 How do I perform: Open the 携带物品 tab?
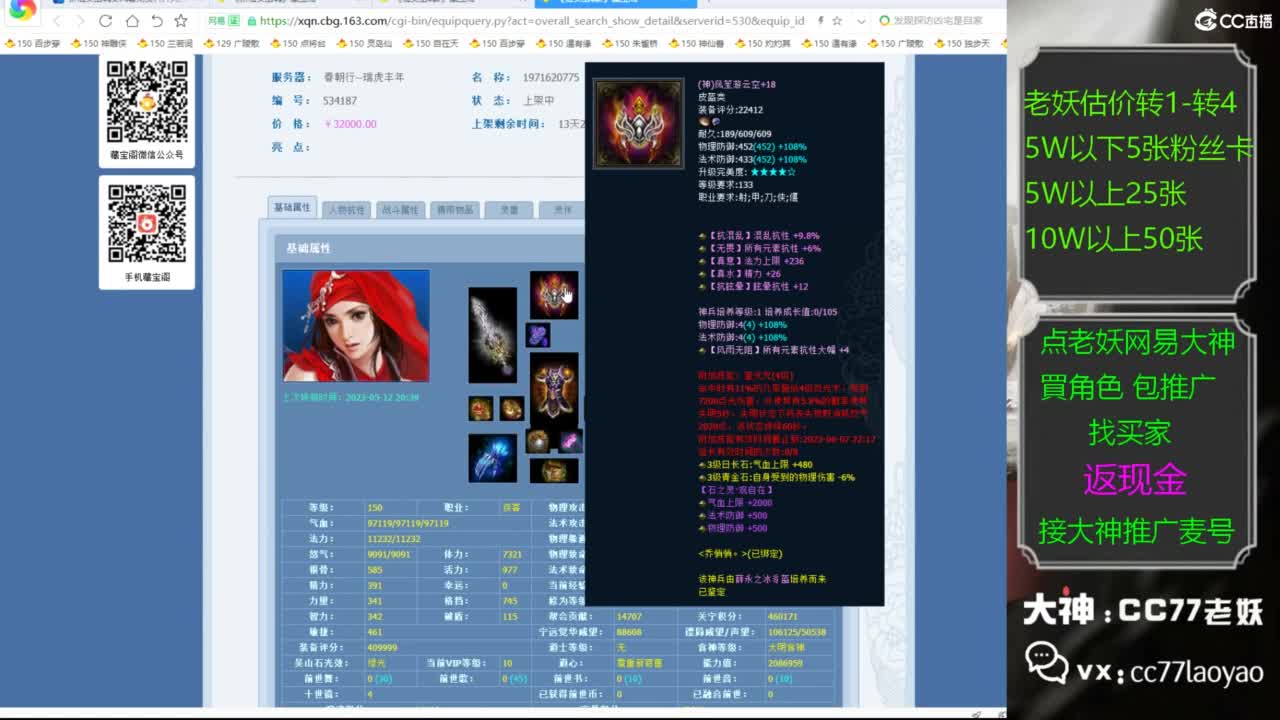[x=454, y=210]
